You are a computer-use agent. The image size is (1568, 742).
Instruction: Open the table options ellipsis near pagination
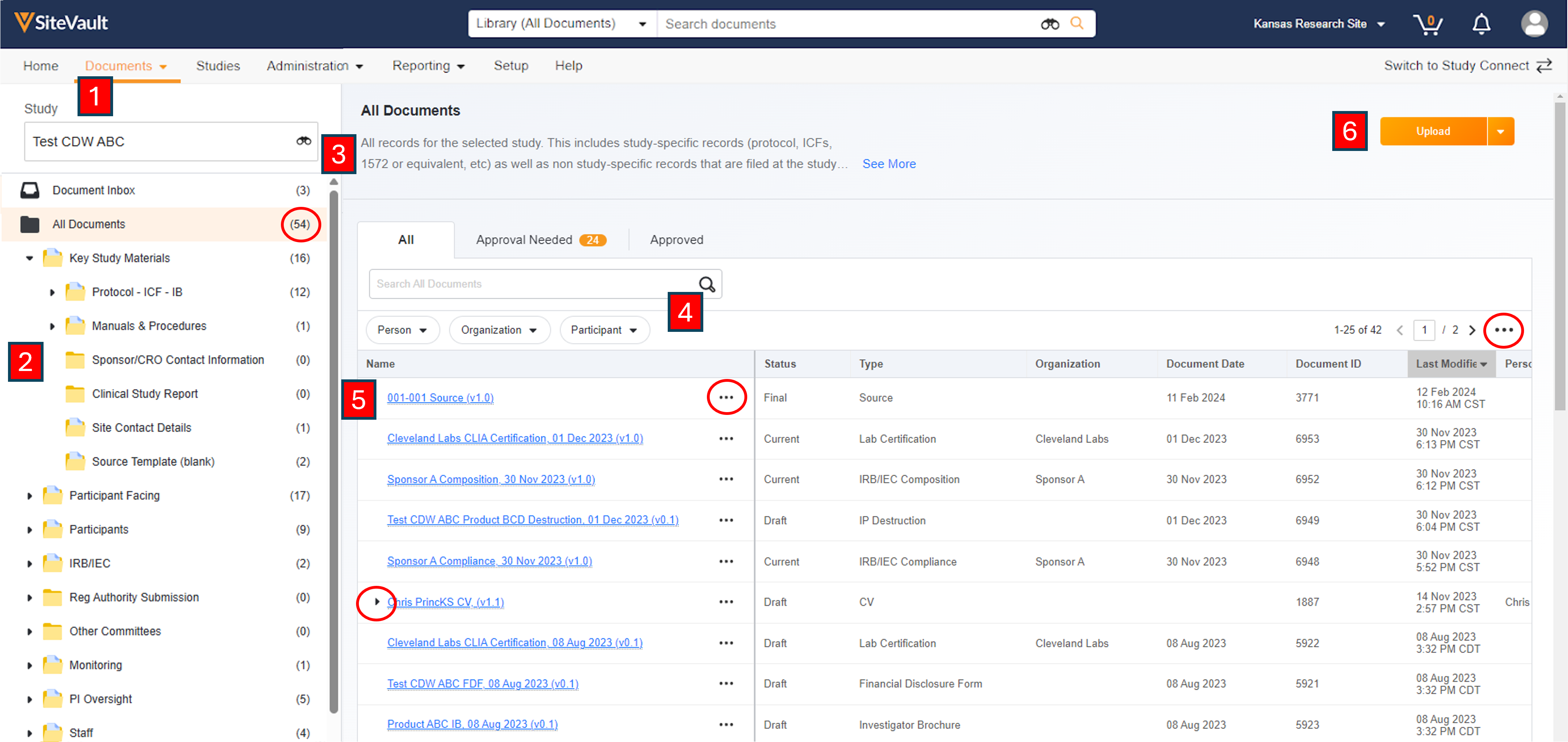(1504, 330)
